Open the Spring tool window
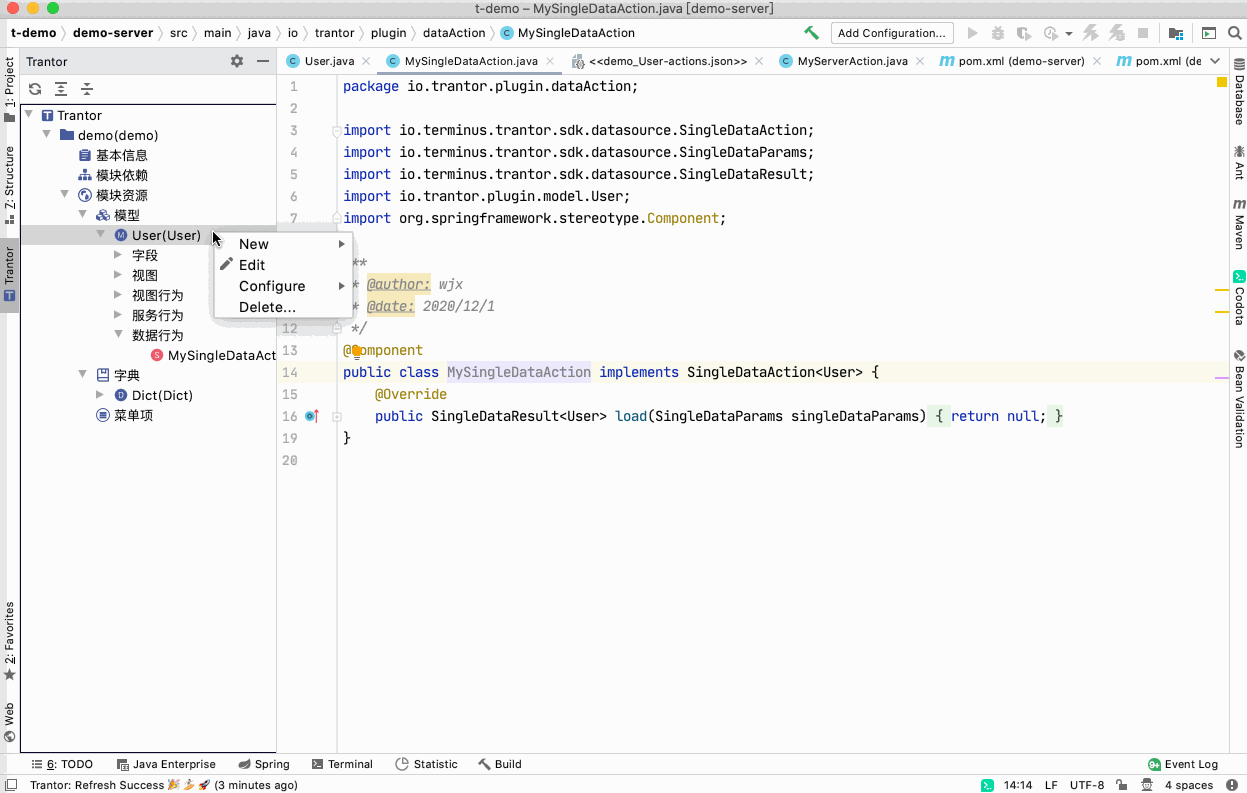Image resolution: width=1247 pixels, height=793 pixels. coord(264,764)
